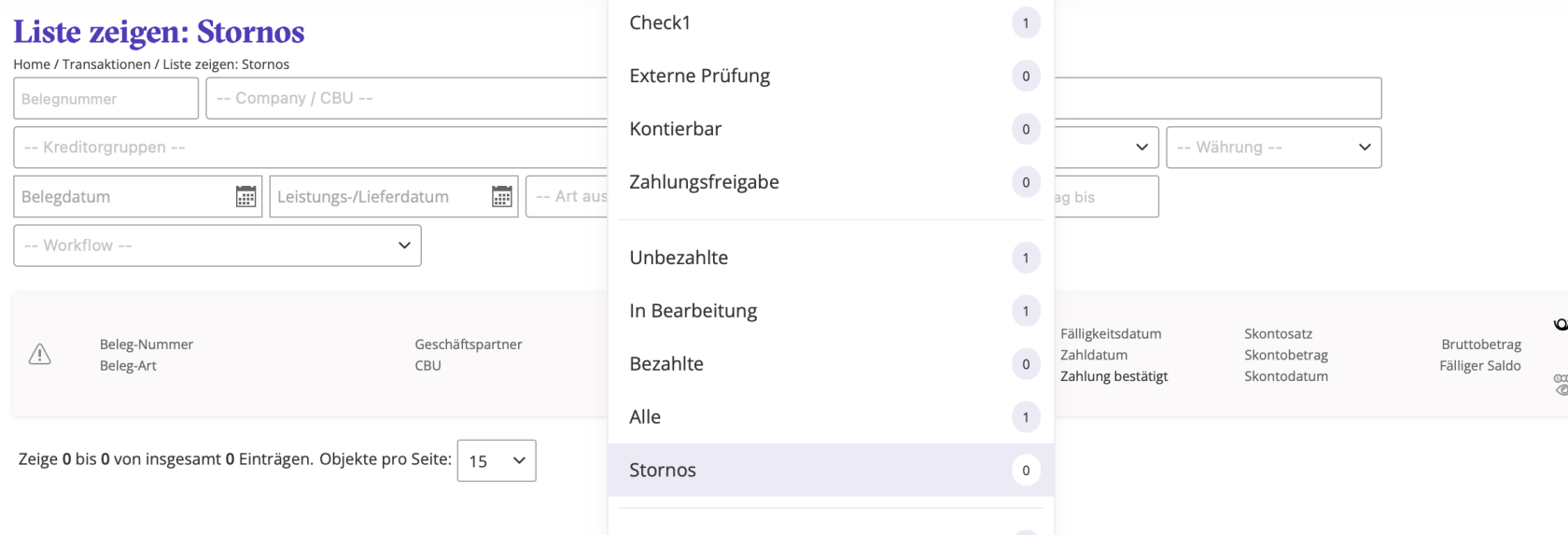Focus the Belegnummer input field
The width and height of the screenshot is (1568, 535).
click(x=106, y=98)
